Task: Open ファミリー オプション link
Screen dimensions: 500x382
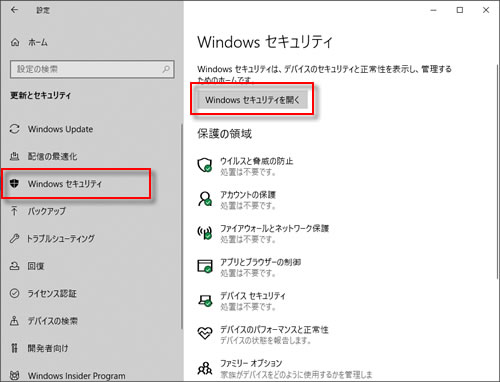Action: (x=251, y=363)
